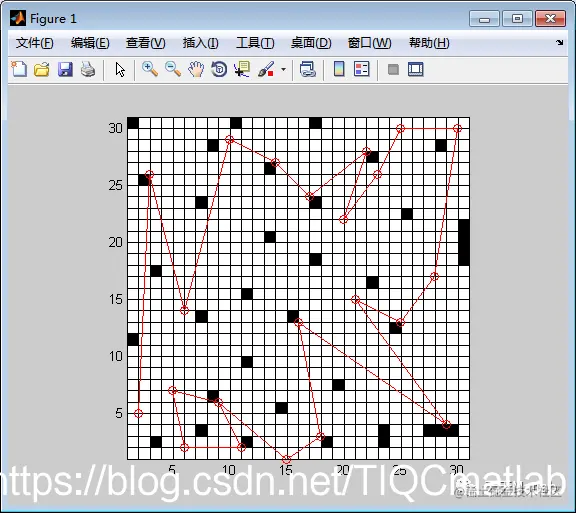Click the y-axis tick label 25
The height and width of the screenshot is (513, 576).
[115, 185]
